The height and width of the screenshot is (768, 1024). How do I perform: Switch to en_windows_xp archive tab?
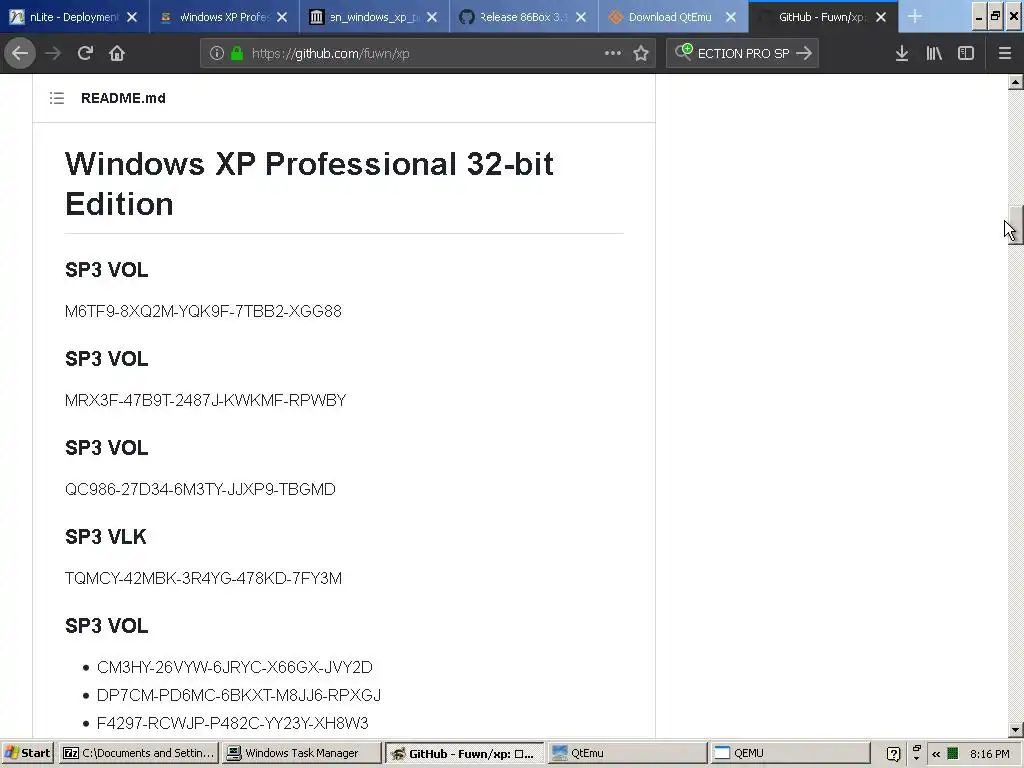374,17
